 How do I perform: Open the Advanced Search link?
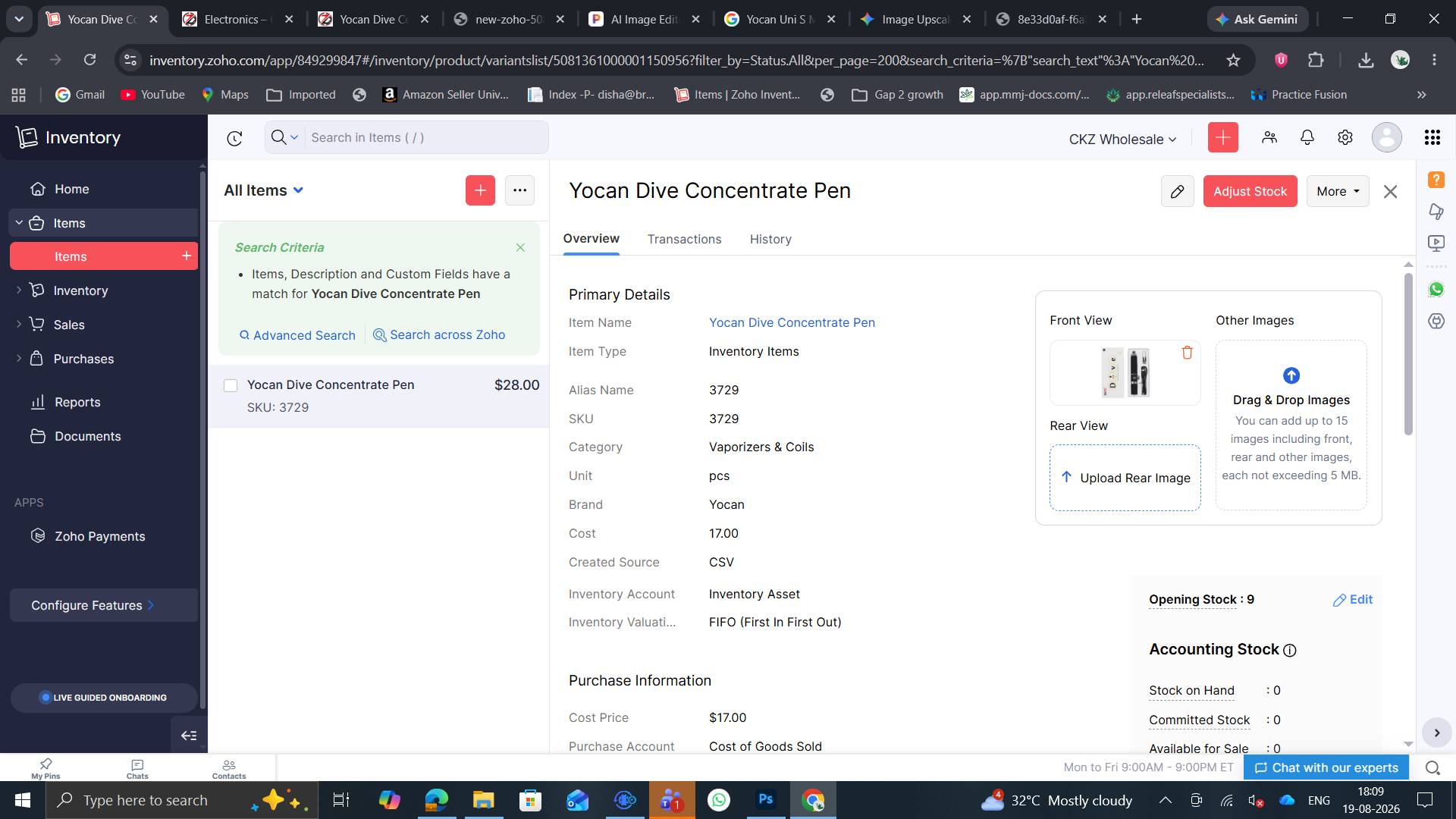point(297,335)
